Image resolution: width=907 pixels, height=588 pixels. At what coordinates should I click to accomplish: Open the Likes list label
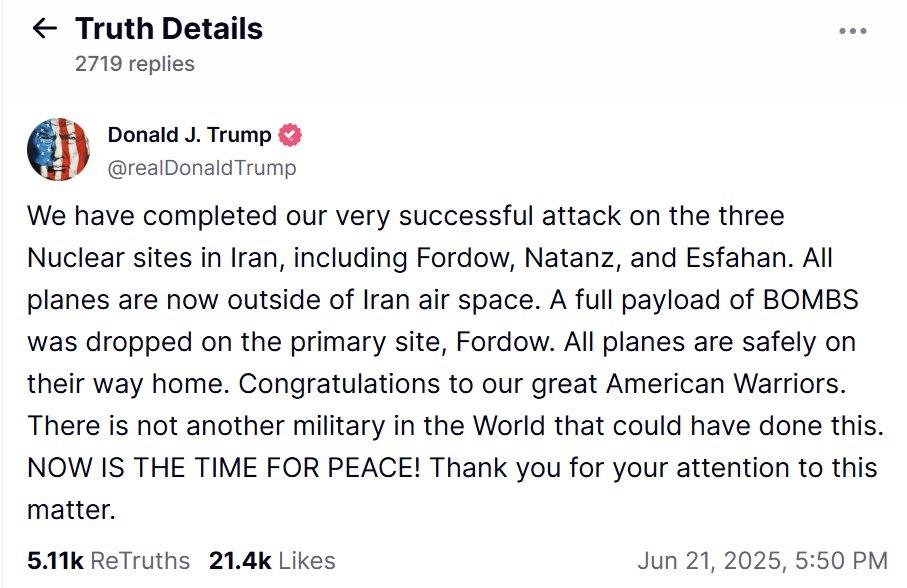(x=307, y=561)
